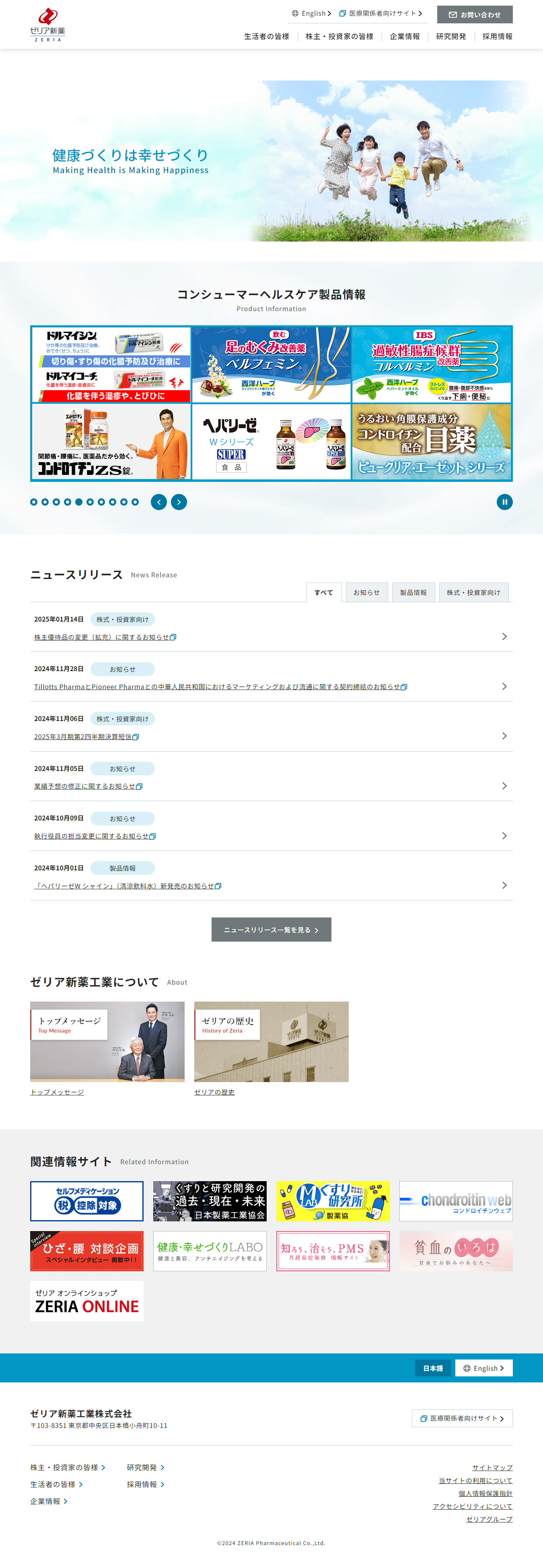This screenshot has width=543, height=1568.
Task: Open medical professionals site link in header
Action: coord(381,13)
